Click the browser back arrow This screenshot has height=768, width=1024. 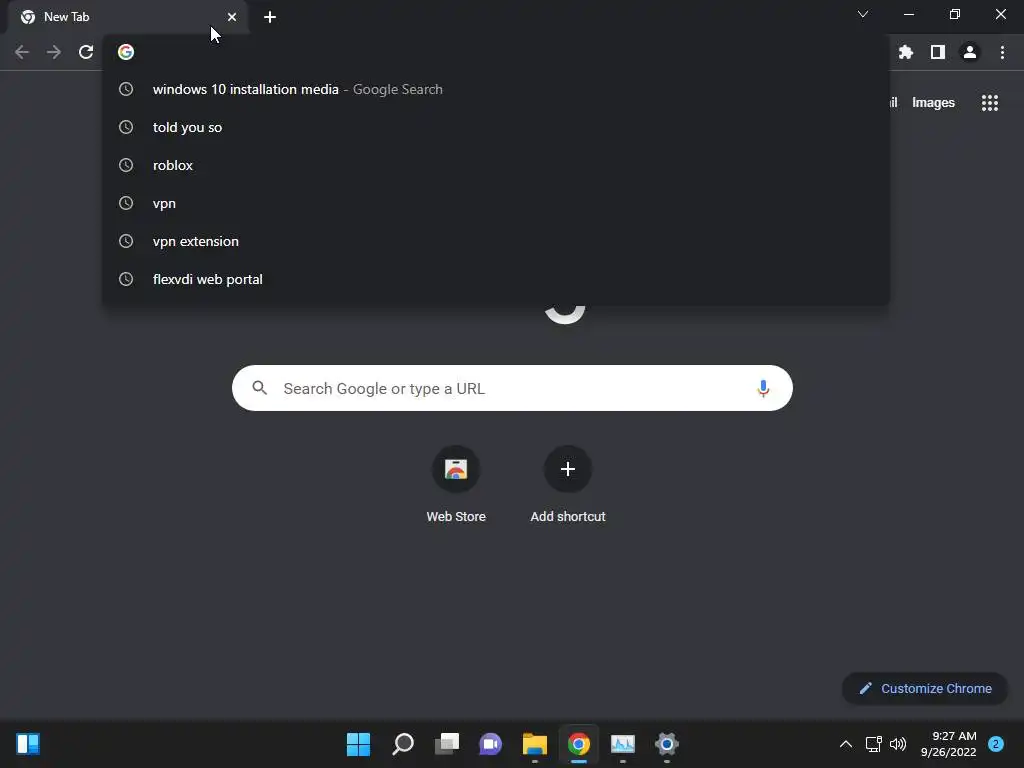click(x=22, y=52)
